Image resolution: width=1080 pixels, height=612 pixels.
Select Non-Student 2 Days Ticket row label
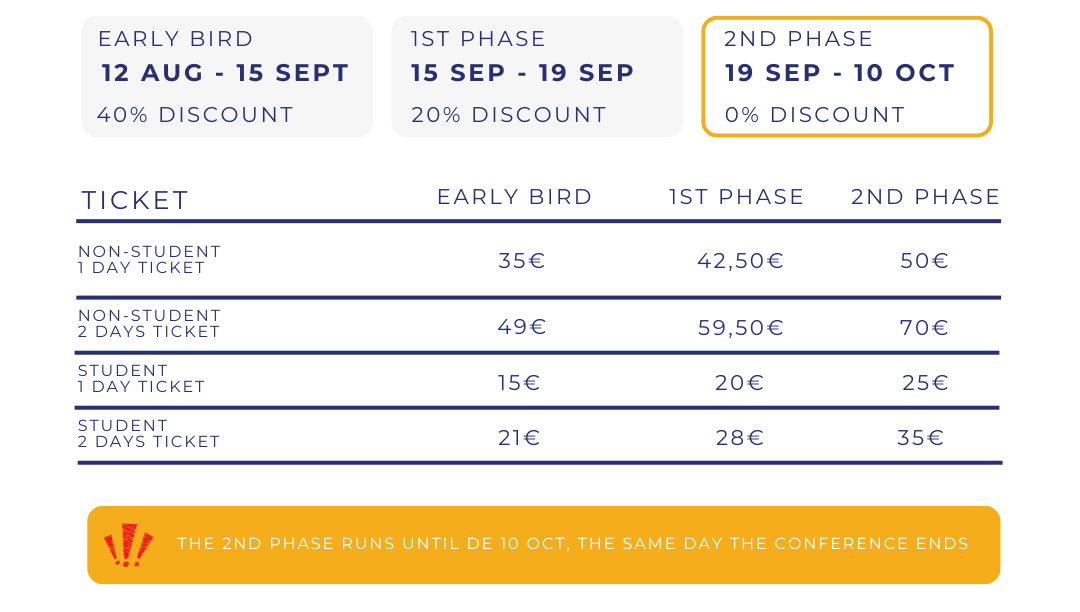149,324
